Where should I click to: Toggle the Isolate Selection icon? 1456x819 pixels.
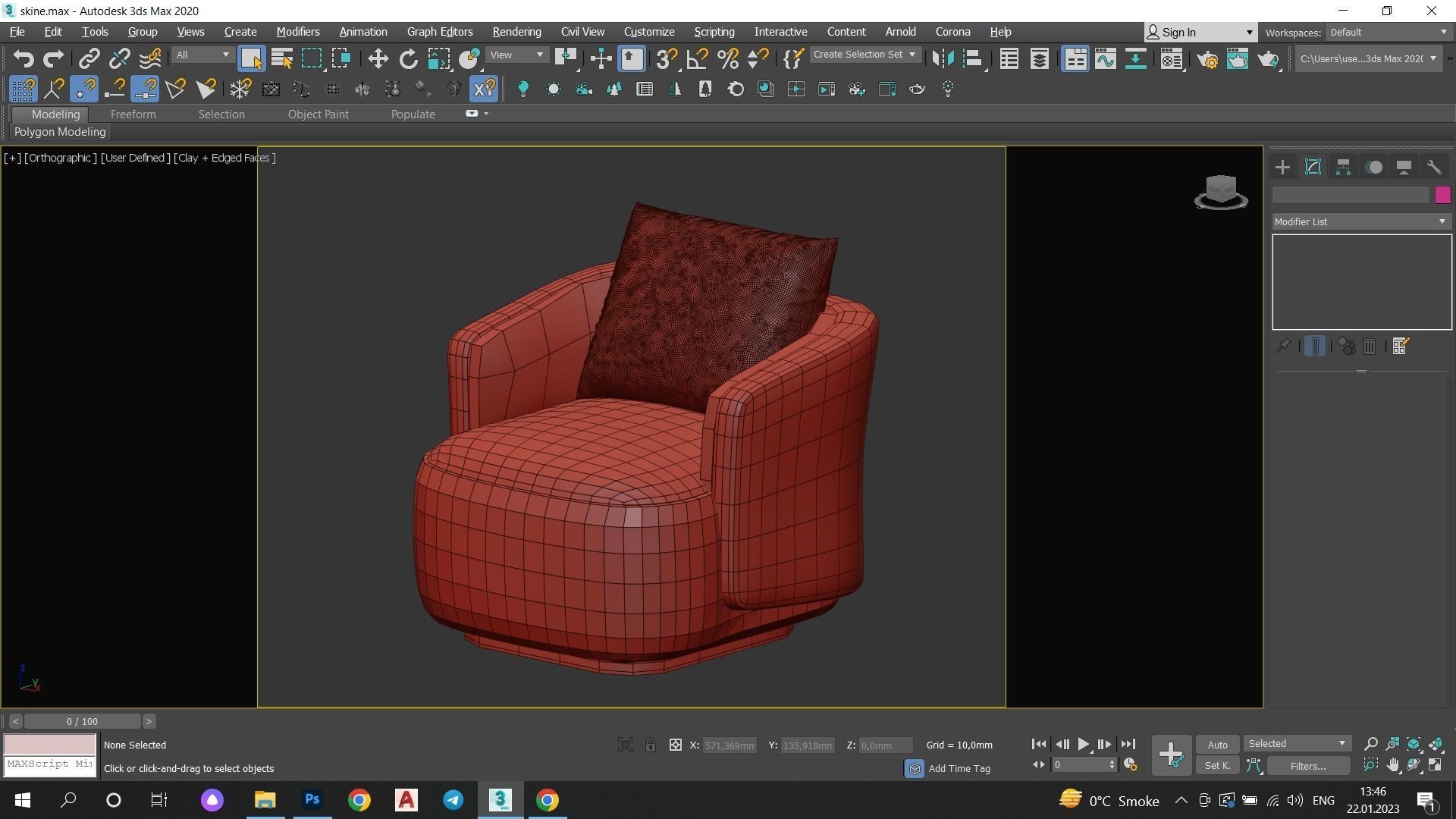click(x=625, y=745)
